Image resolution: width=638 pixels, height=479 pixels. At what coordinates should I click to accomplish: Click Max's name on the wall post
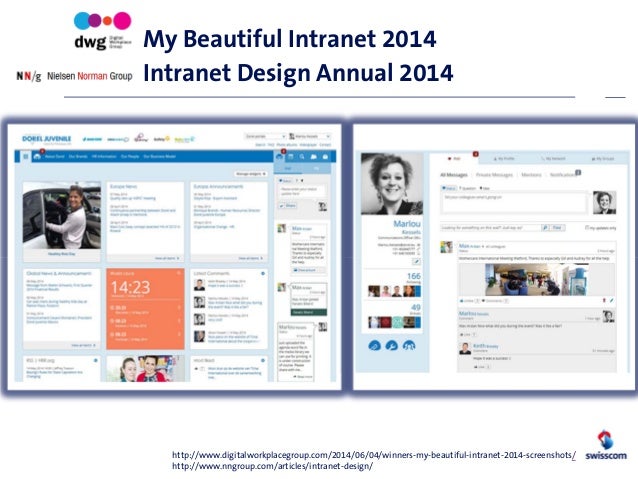[469, 246]
